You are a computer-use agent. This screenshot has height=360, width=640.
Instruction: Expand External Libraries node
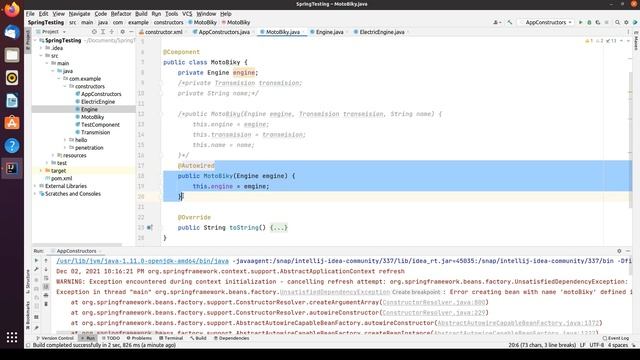(x=36, y=186)
